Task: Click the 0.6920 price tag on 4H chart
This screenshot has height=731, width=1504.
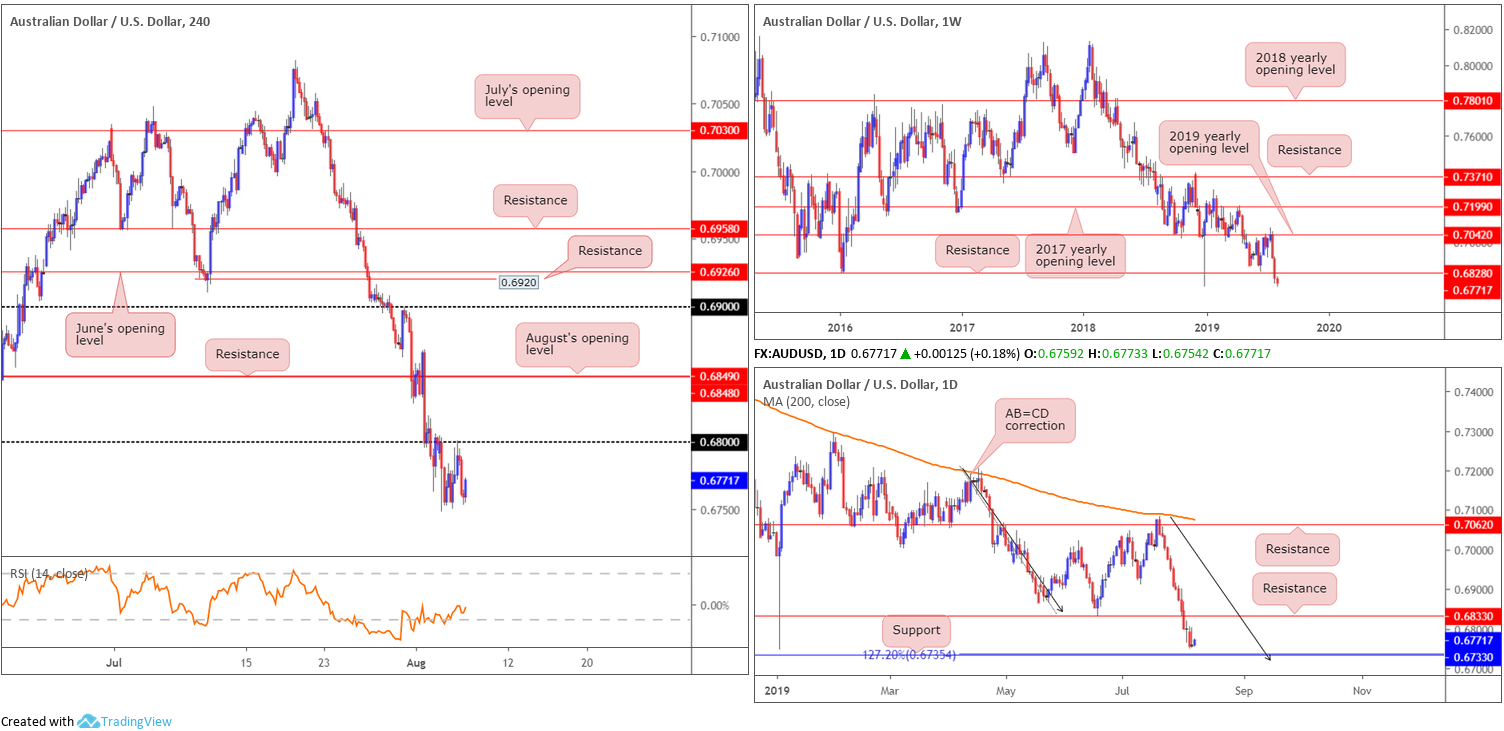Action: click(x=520, y=283)
